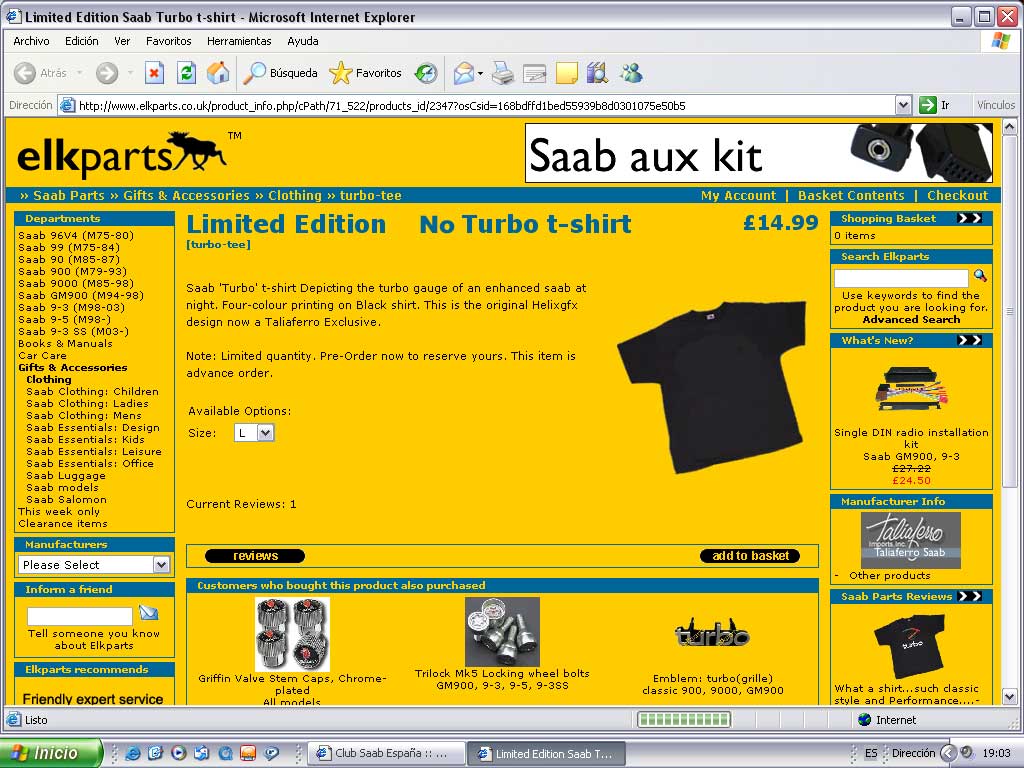Open the Favoritos menu in menu bar

[x=168, y=41]
